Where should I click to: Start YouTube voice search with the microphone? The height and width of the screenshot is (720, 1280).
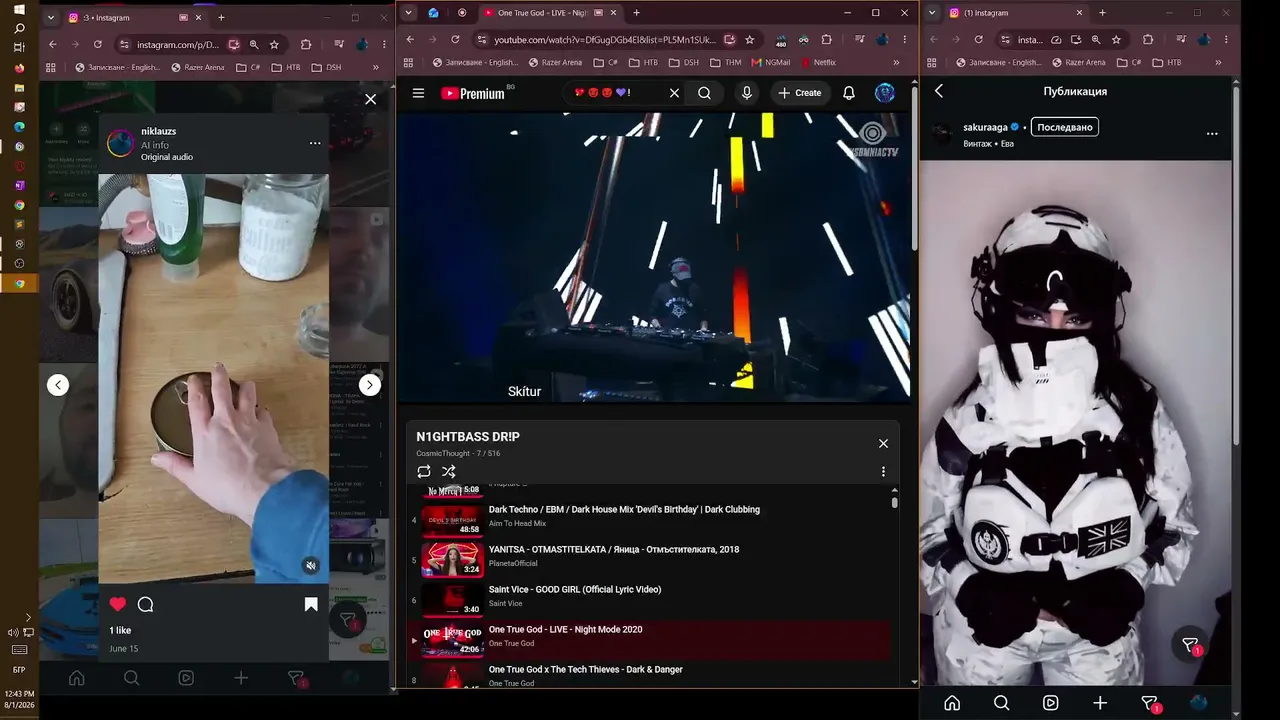(x=746, y=93)
